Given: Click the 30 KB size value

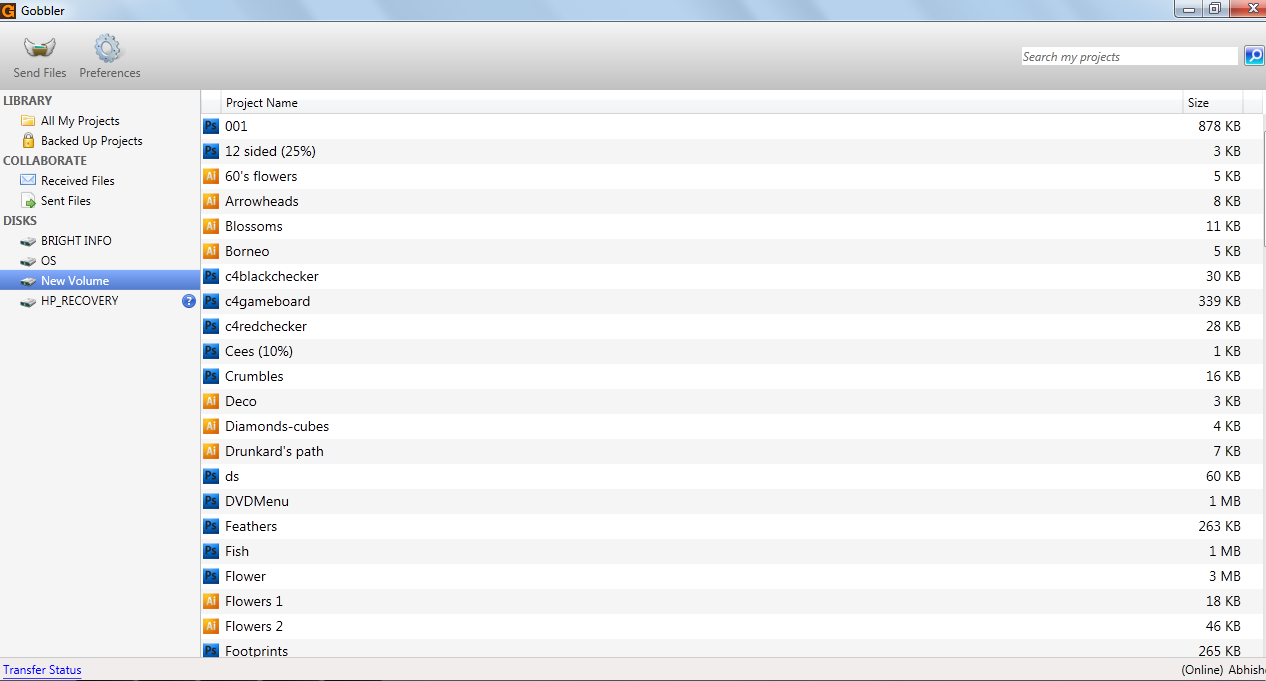Looking at the screenshot, I should point(1223,276).
